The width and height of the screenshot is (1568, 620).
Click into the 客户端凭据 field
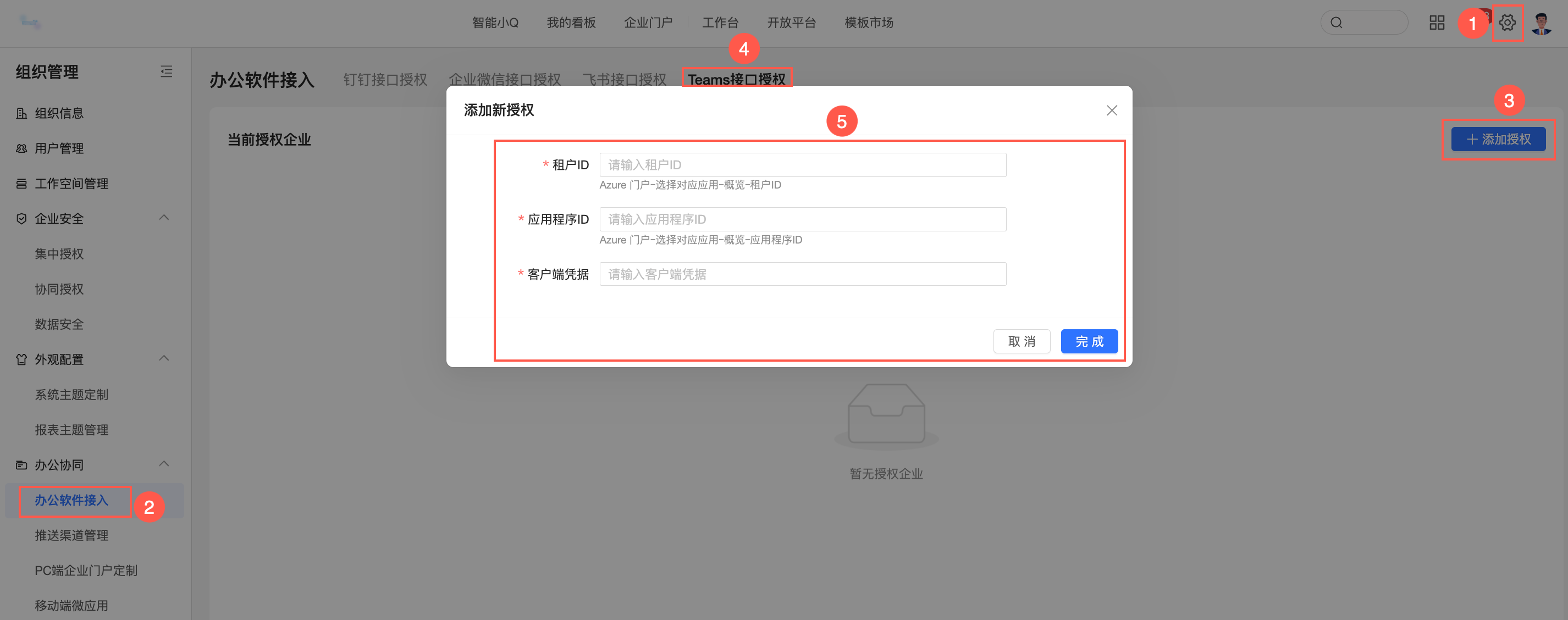[x=802, y=274]
